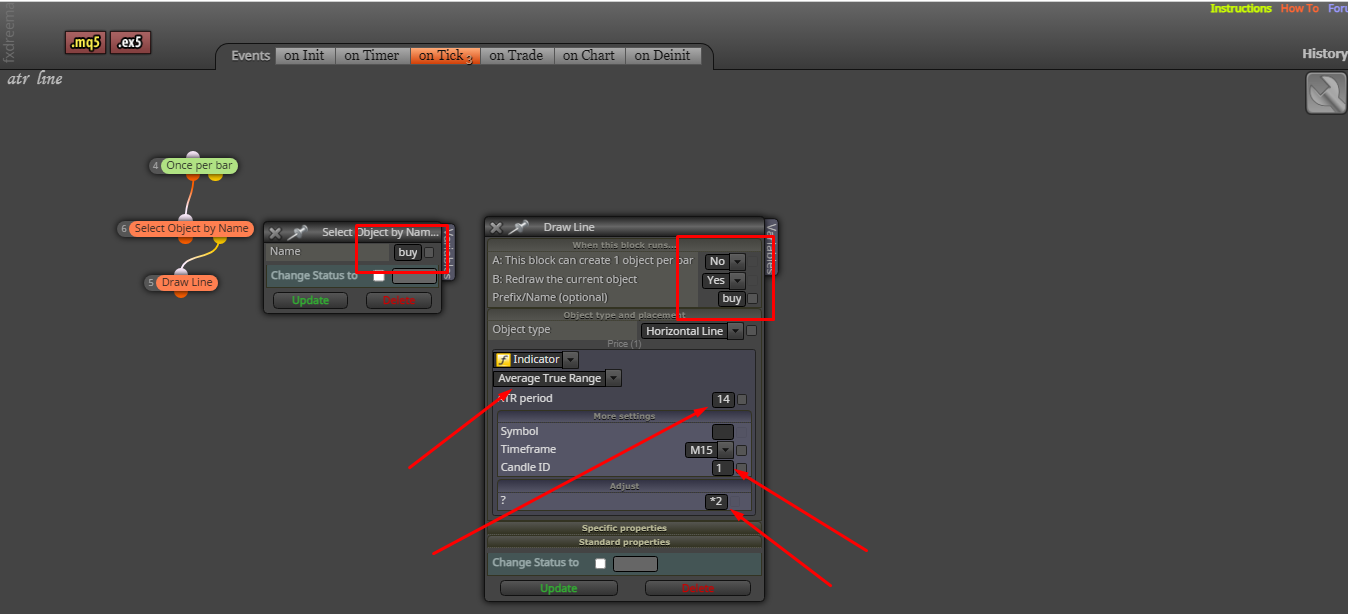Toggle Change Status checkbox in Select Object dialog

tap(379, 276)
